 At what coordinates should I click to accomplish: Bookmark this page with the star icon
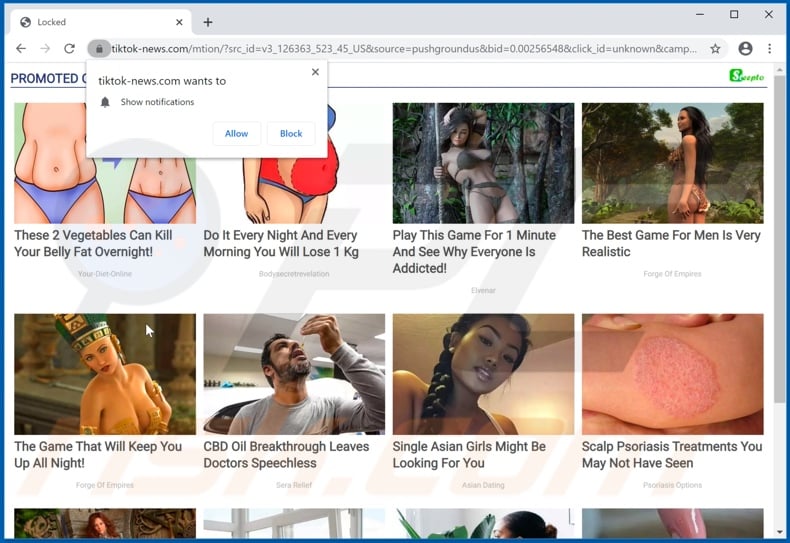[715, 48]
